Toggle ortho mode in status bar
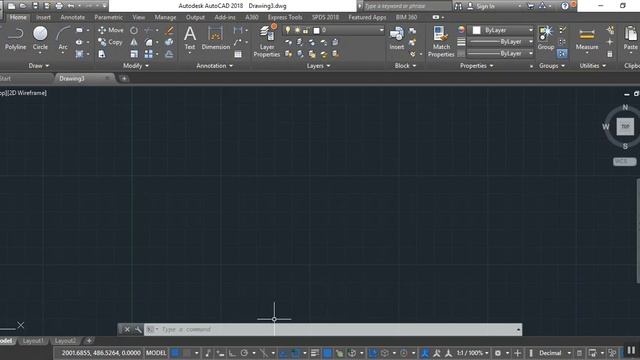 (x=232, y=353)
